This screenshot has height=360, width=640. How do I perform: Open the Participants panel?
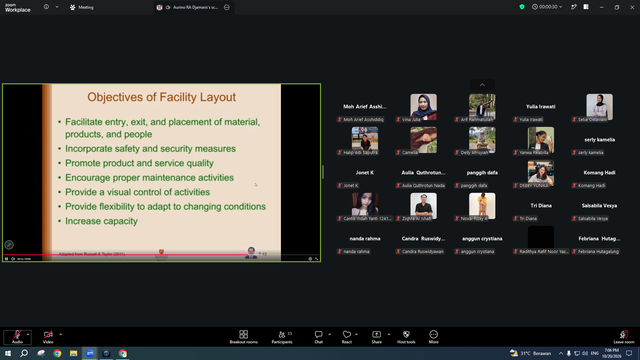[x=282, y=337]
